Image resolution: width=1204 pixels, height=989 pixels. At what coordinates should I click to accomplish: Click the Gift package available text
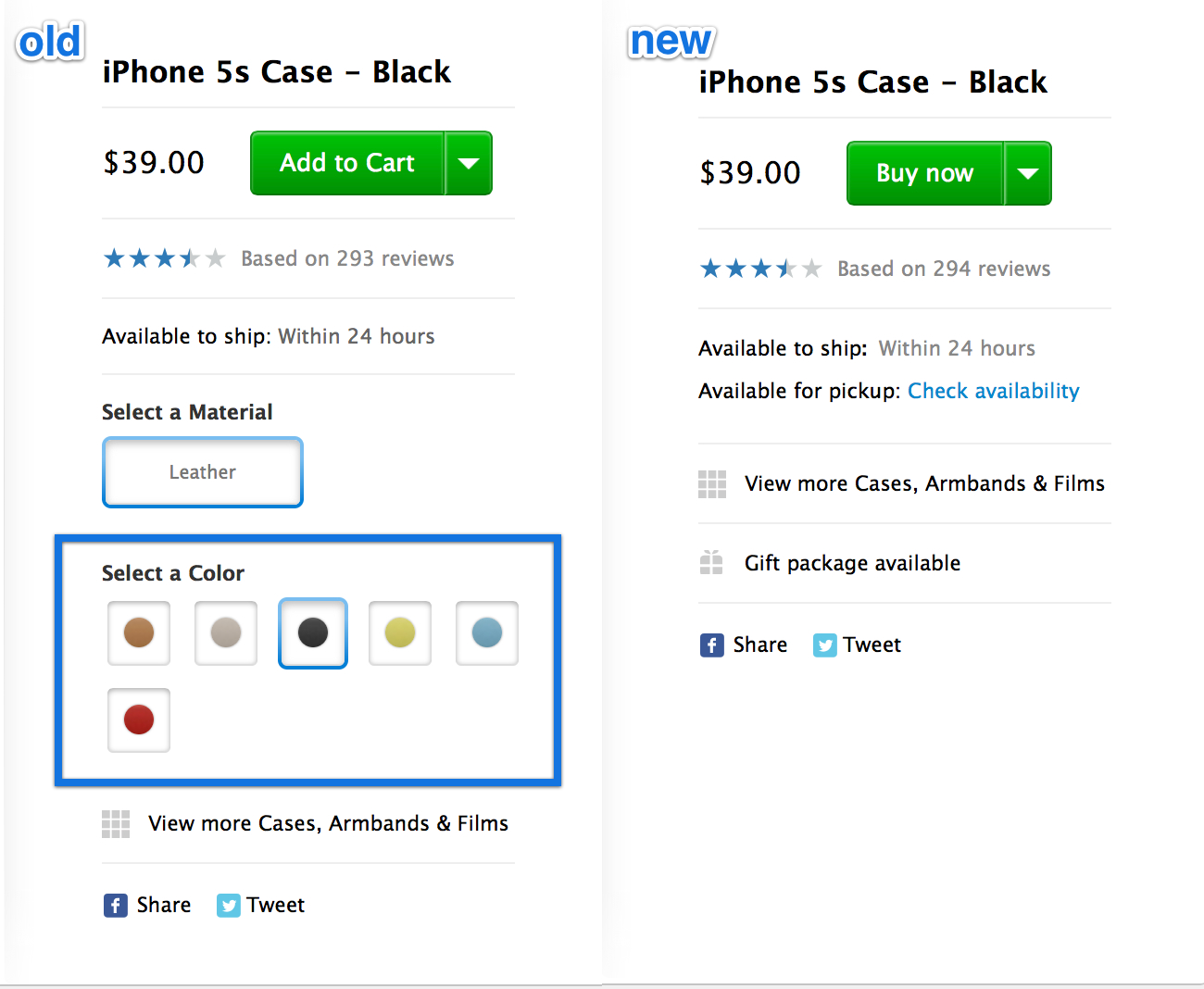852,563
